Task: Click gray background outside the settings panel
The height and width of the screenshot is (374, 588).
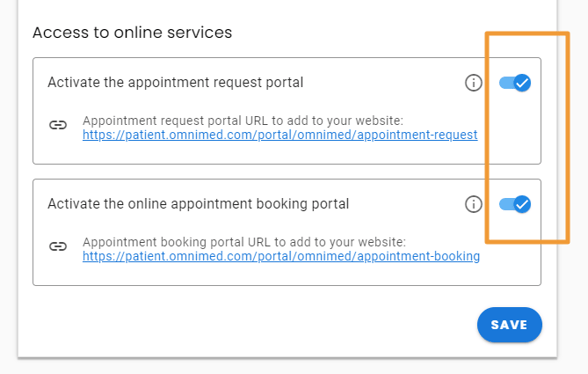Action: point(574,300)
